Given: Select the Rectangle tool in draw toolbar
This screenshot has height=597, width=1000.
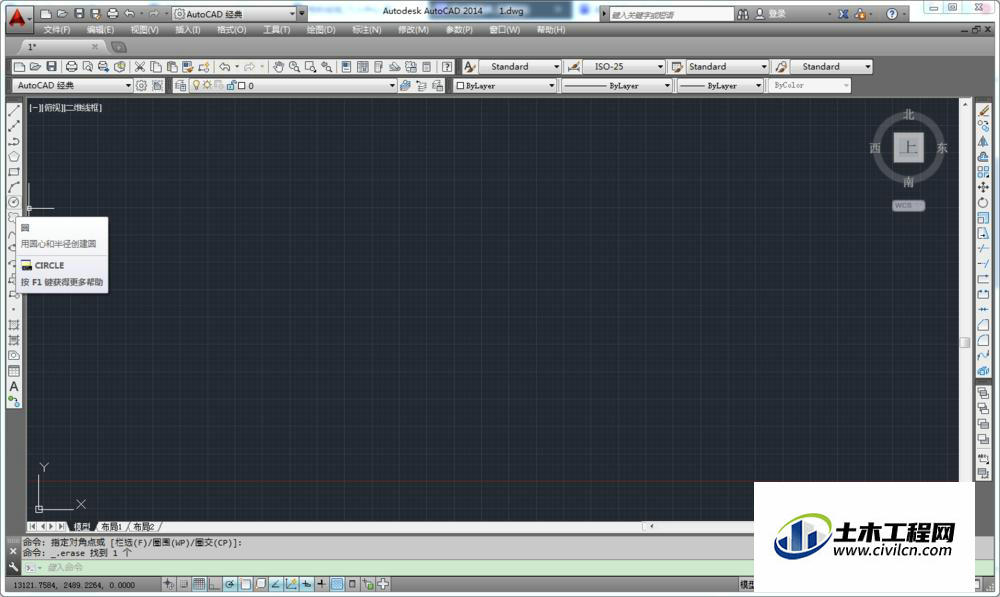Looking at the screenshot, I should click(x=13, y=172).
